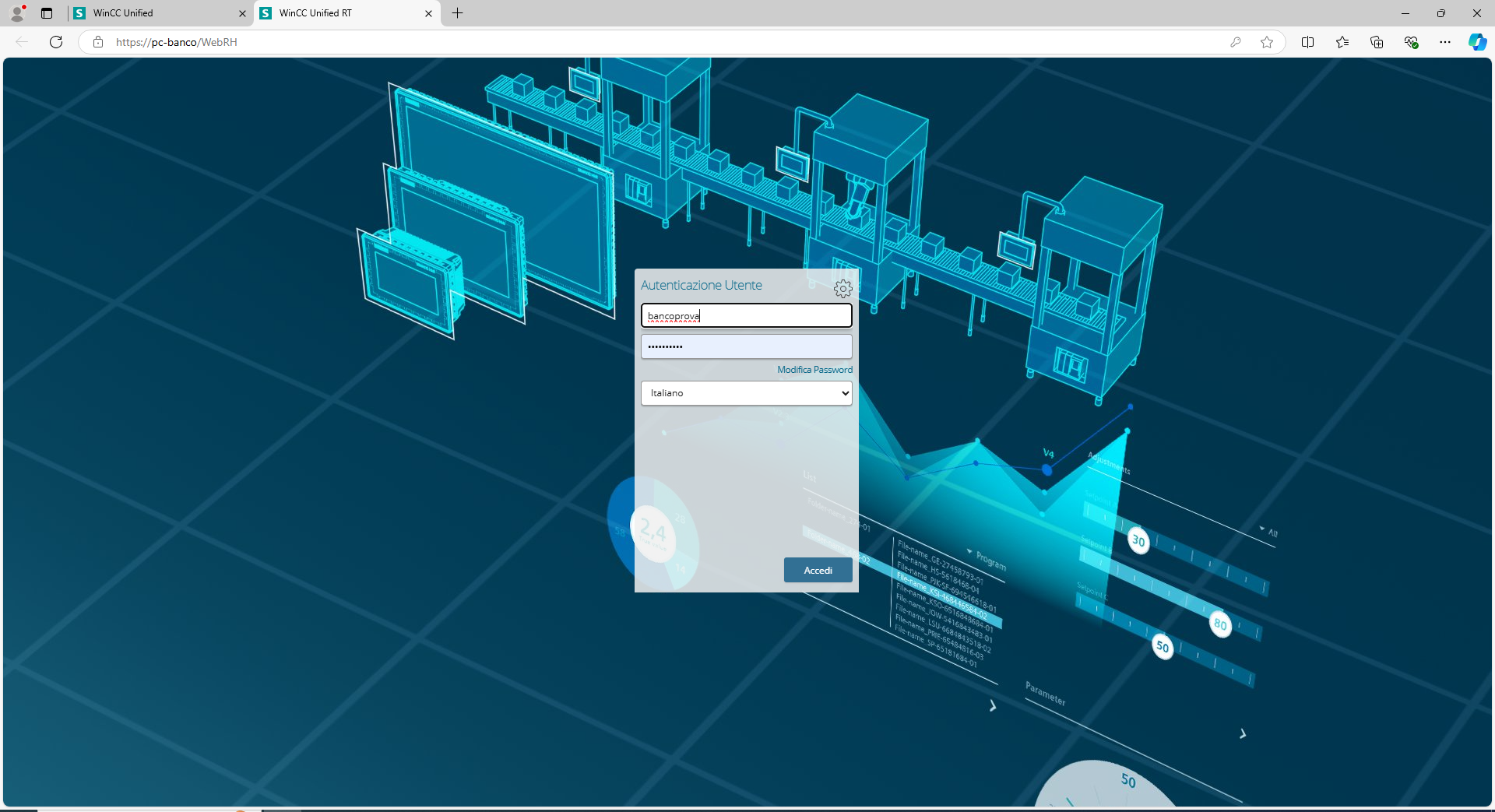Open login settings gear icon

(x=842, y=289)
